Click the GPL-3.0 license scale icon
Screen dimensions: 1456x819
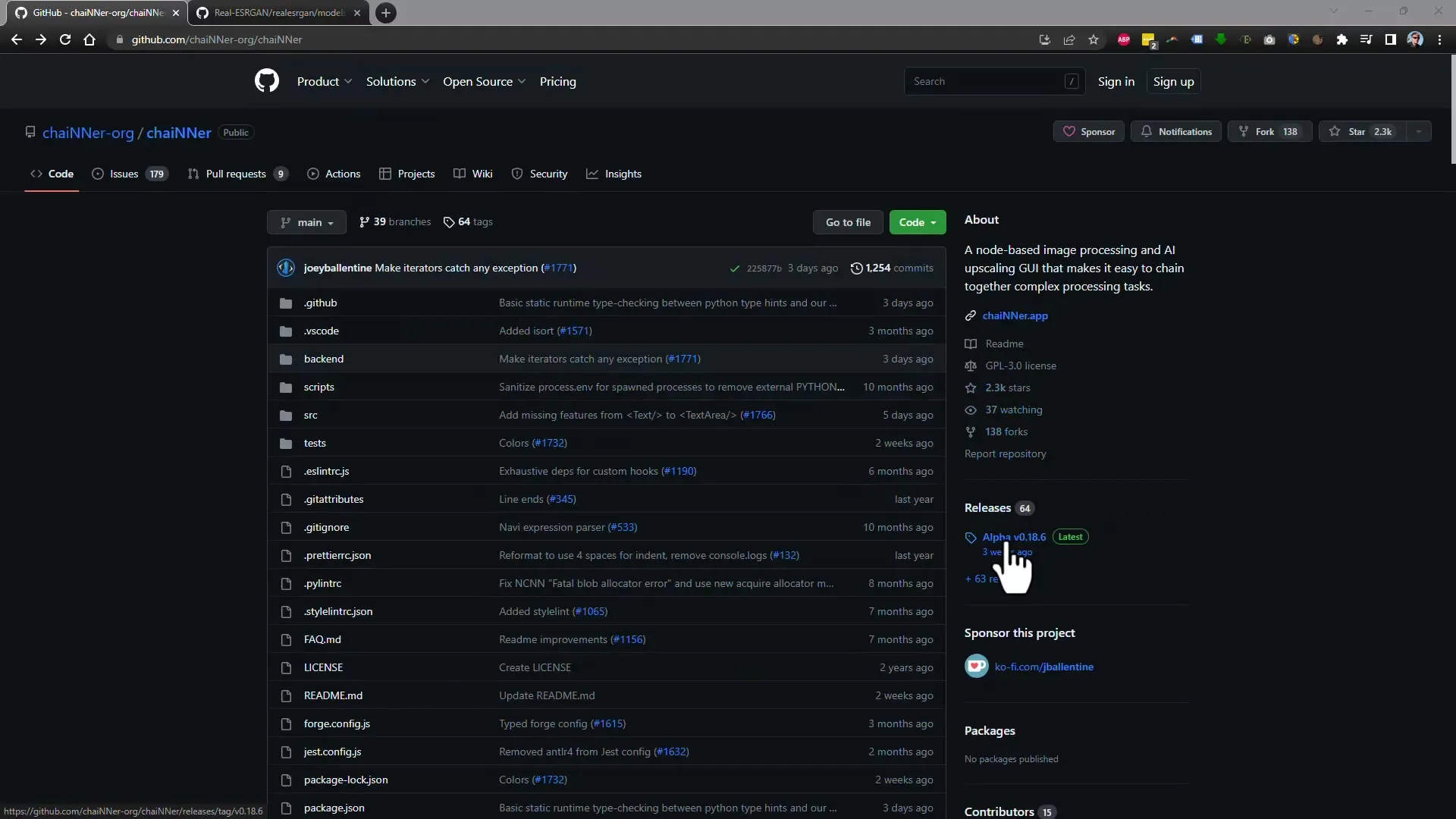[x=970, y=365]
